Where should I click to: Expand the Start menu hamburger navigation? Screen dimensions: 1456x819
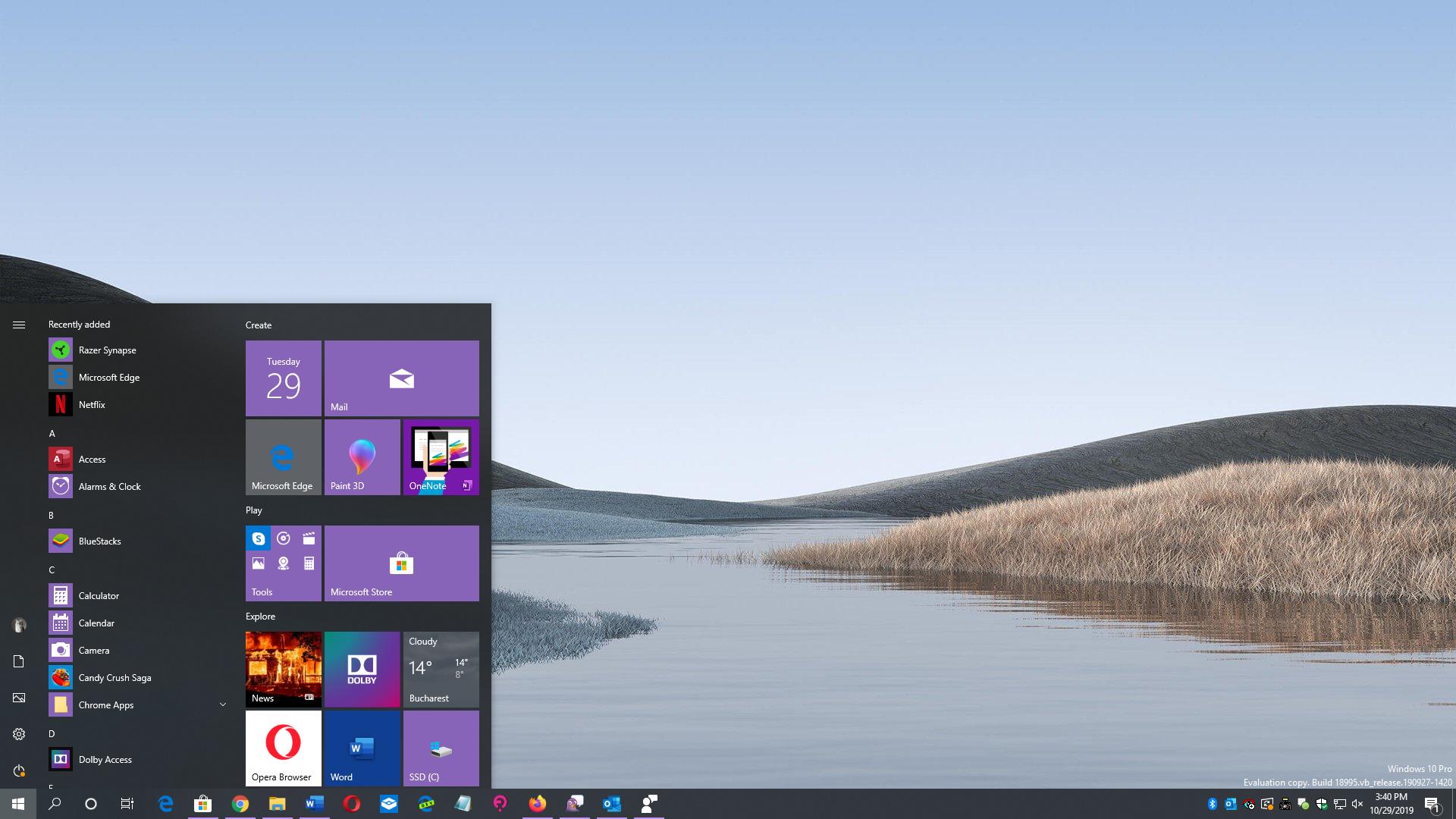19,325
